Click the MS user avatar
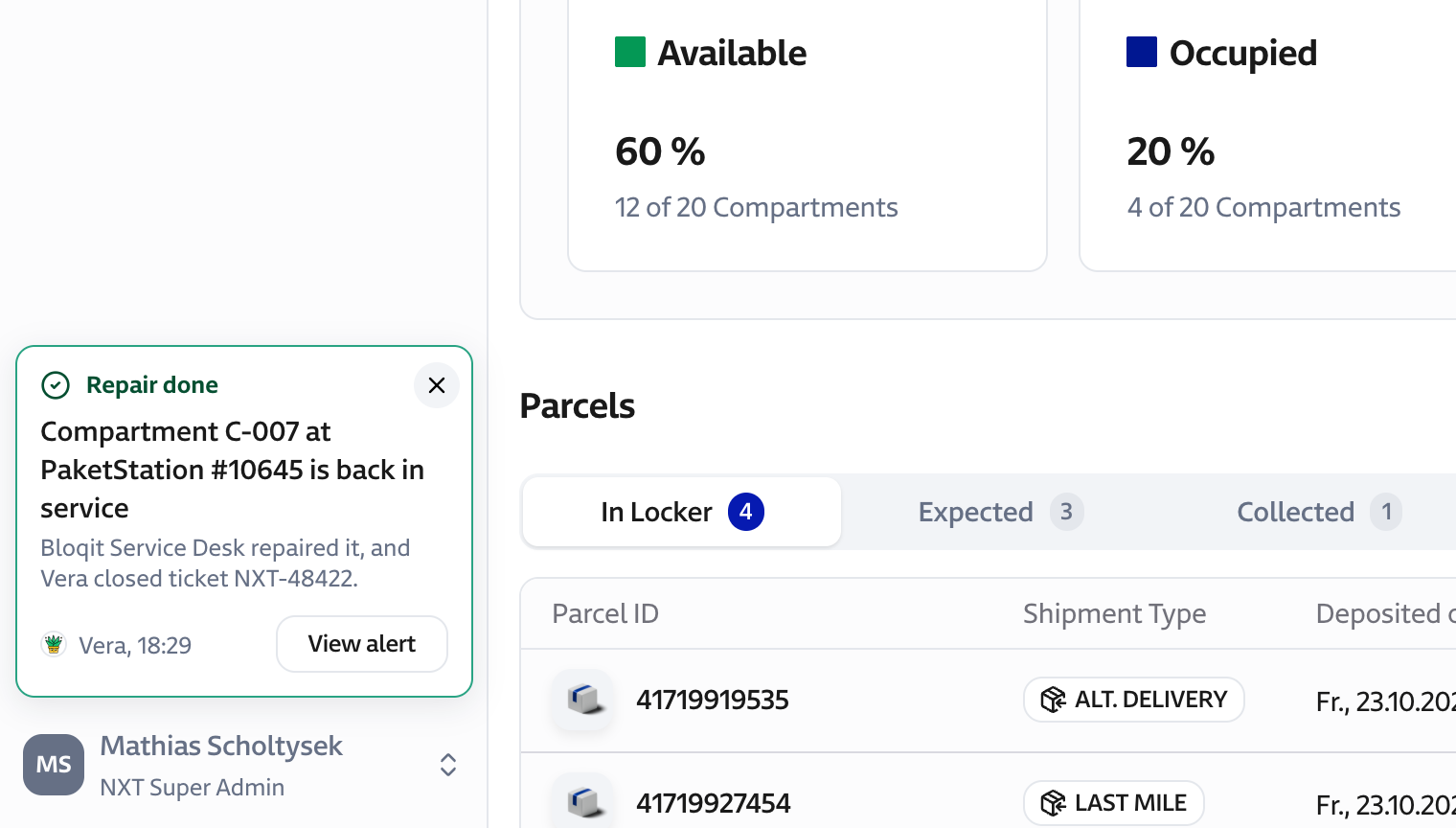The image size is (1456, 828). (54, 765)
